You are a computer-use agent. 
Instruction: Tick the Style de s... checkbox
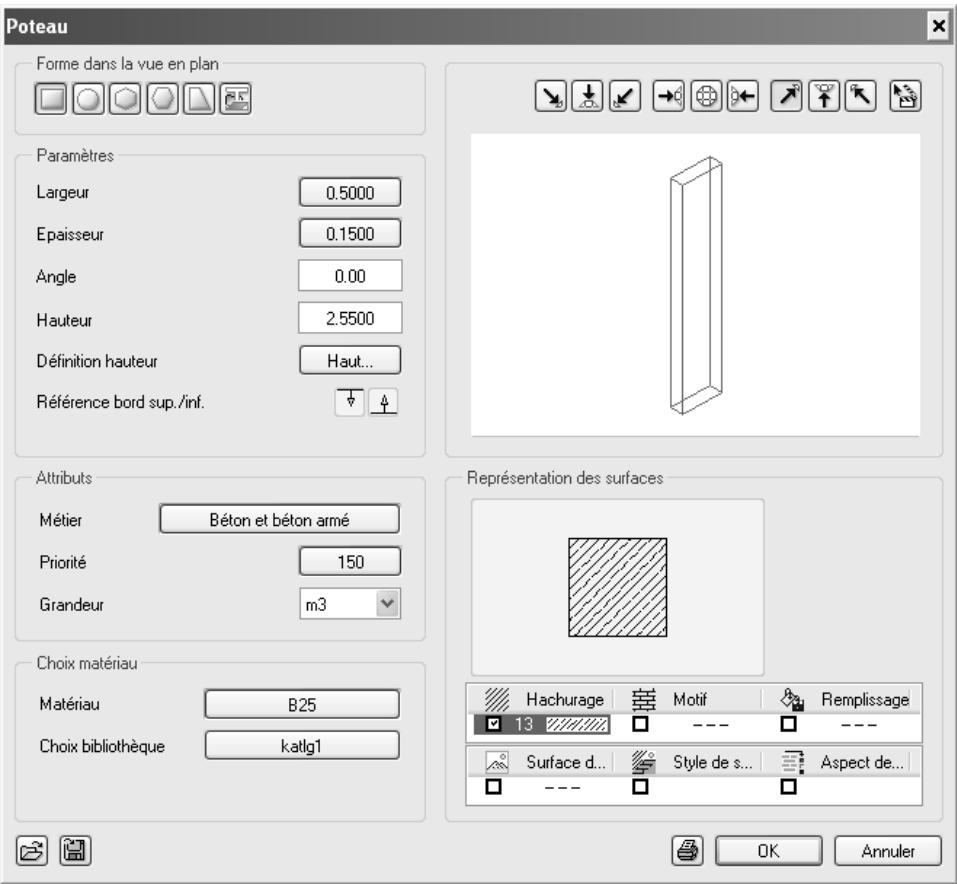pyautogui.click(x=640, y=786)
